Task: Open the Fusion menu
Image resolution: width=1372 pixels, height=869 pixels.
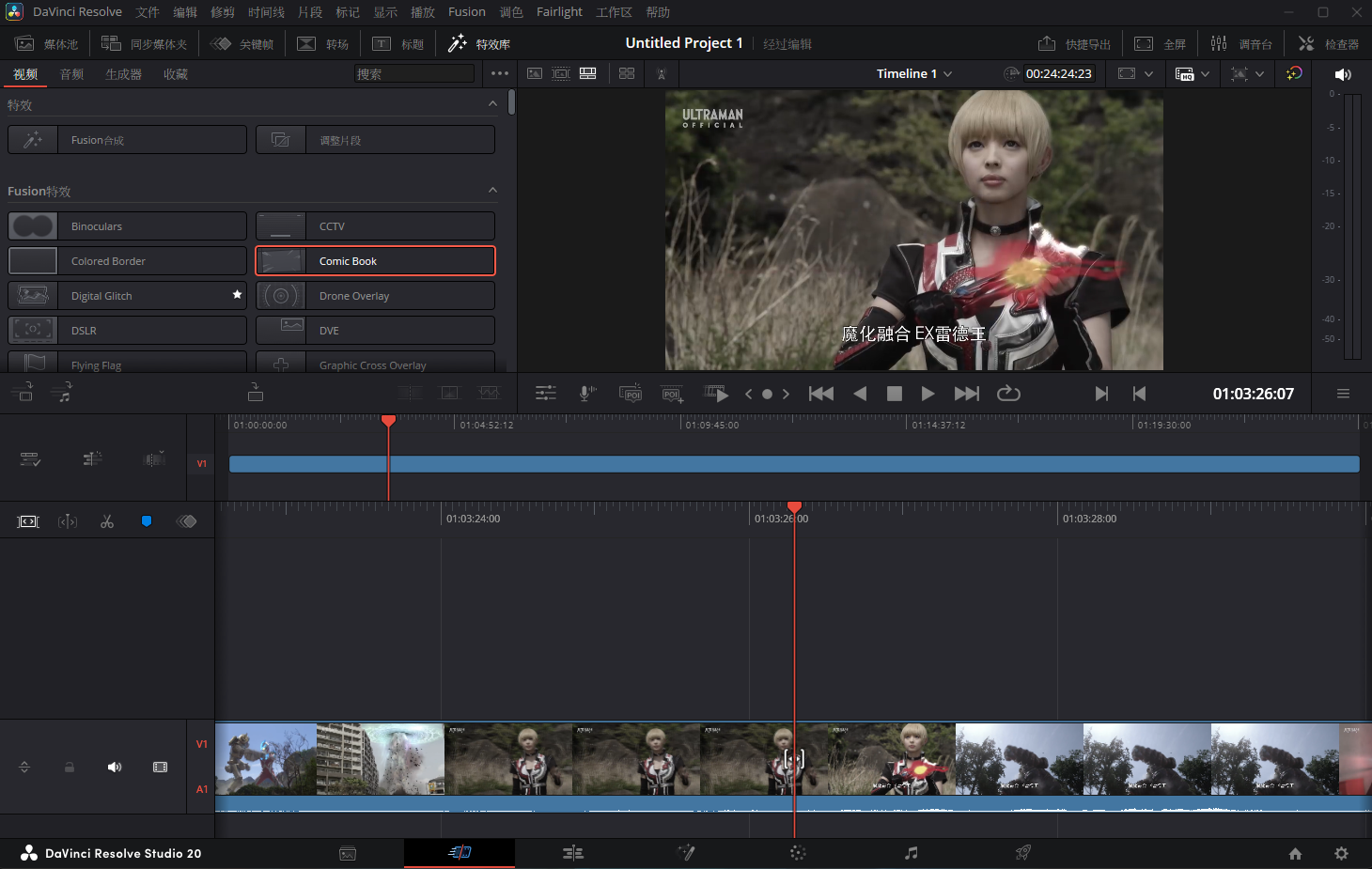Action: (x=467, y=12)
